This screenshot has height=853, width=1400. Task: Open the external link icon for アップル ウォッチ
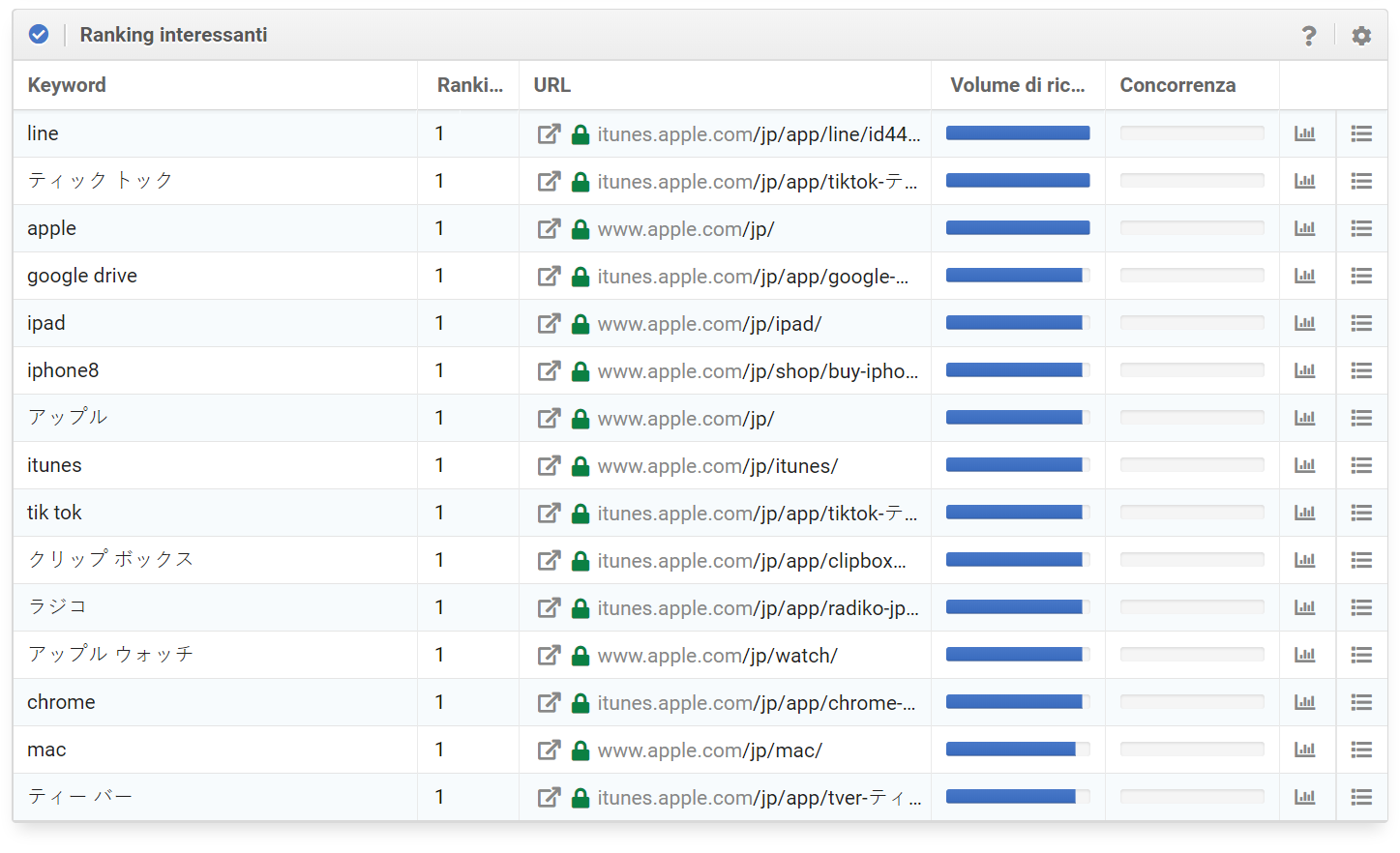point(549,656)
